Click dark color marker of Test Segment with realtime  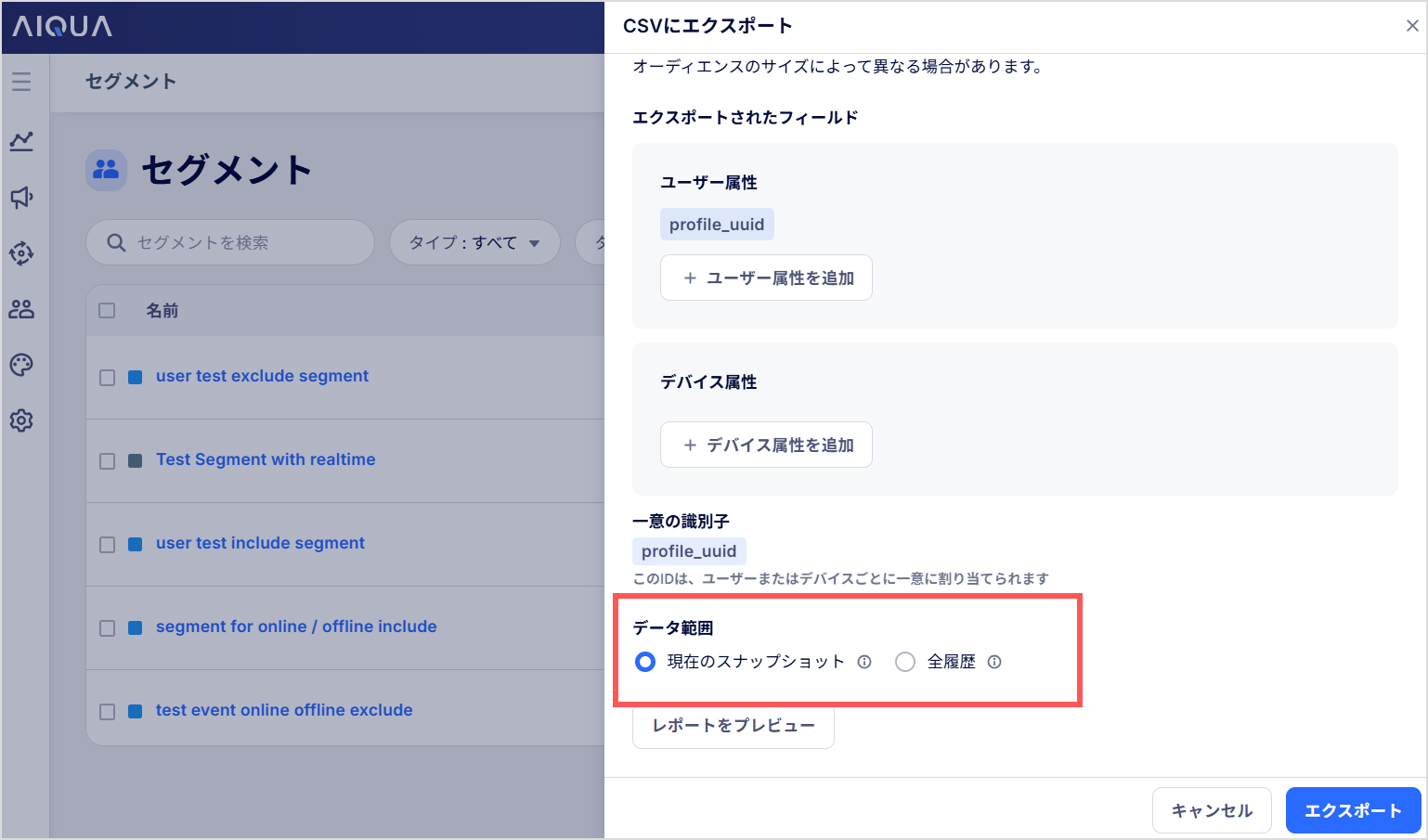(136, 461)
